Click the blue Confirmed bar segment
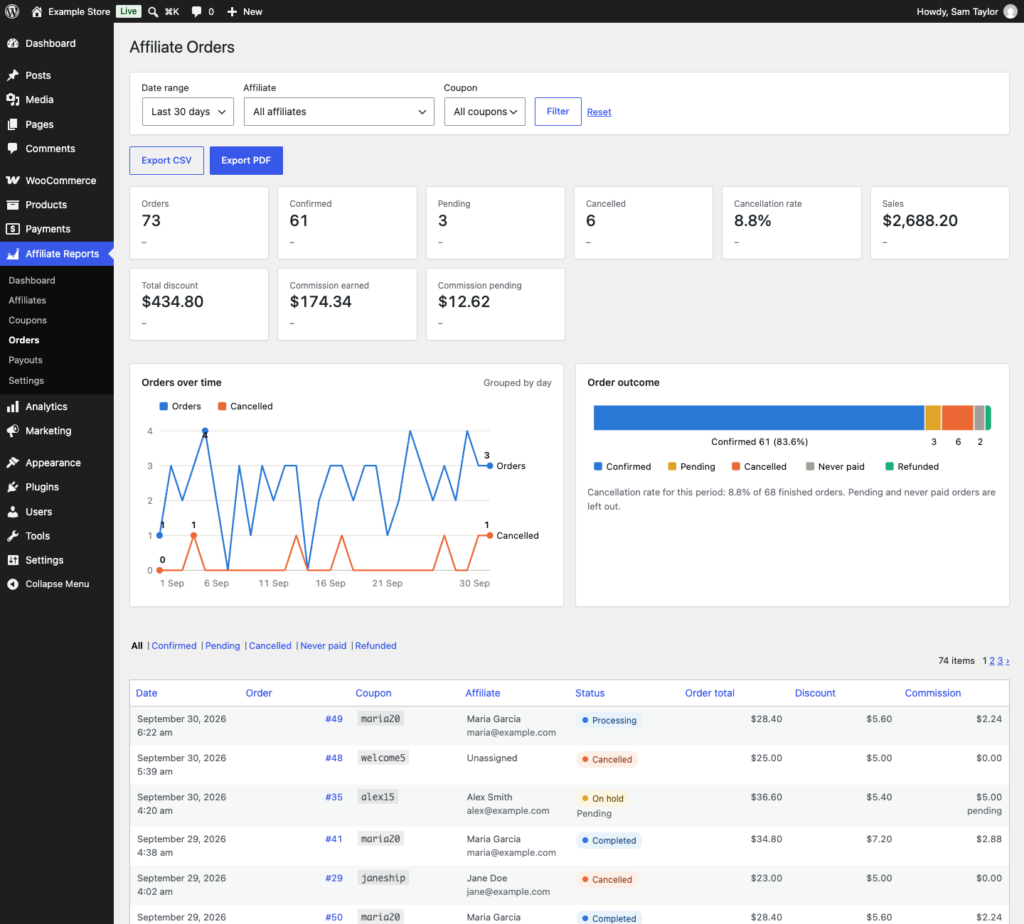The height and width of the screenshot is (924, 1024). [x=758, y=418]
